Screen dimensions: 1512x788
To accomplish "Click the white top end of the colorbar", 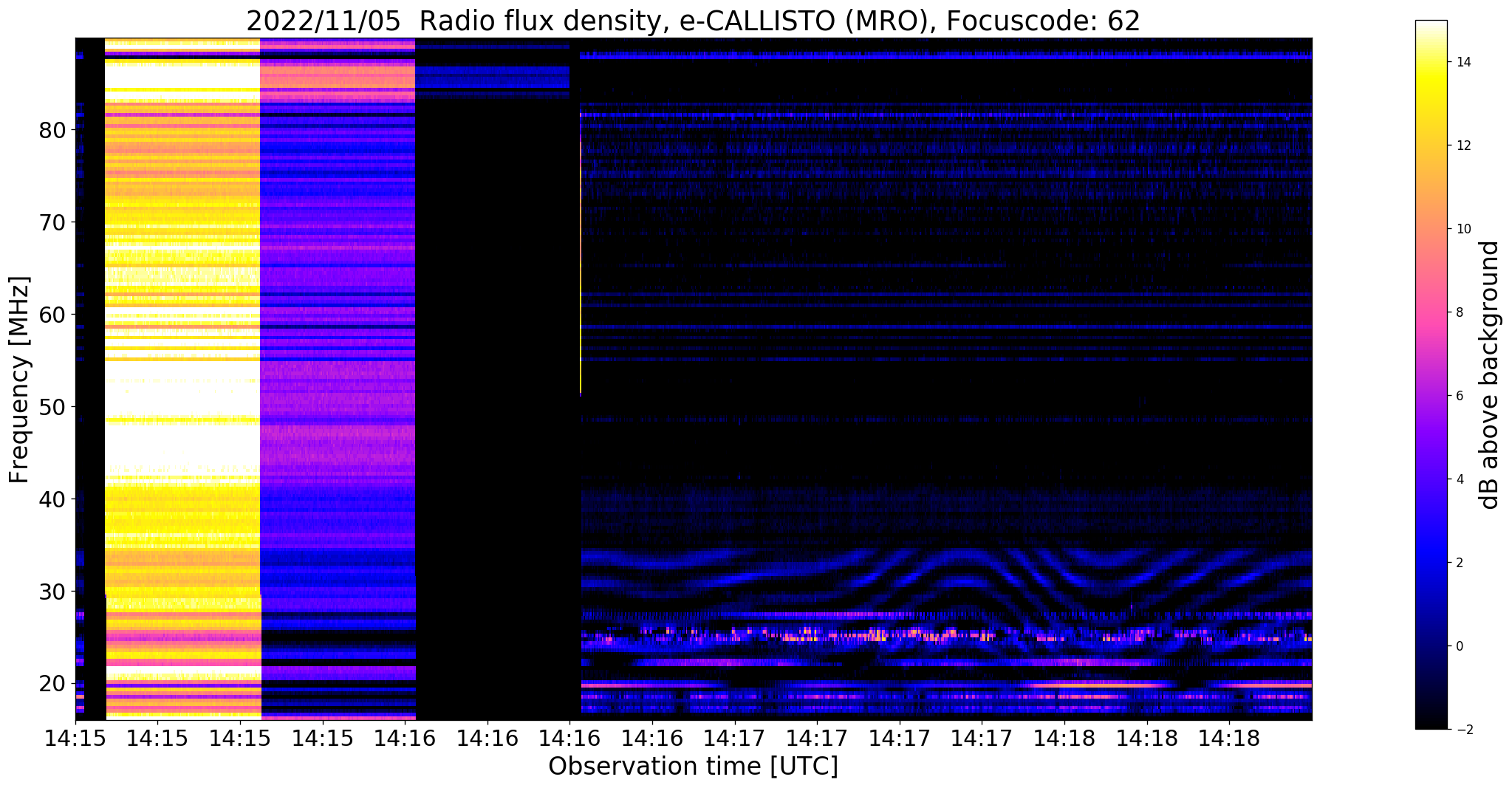I will (x=1431, y=26).
